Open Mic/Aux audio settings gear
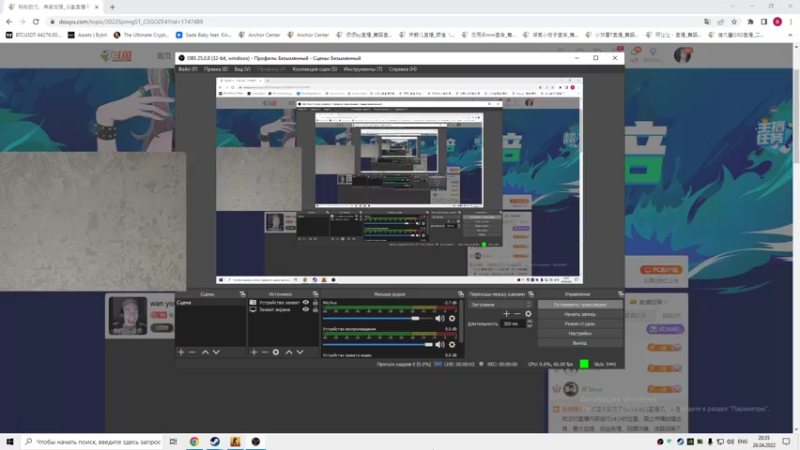 (x=452, y=318)
